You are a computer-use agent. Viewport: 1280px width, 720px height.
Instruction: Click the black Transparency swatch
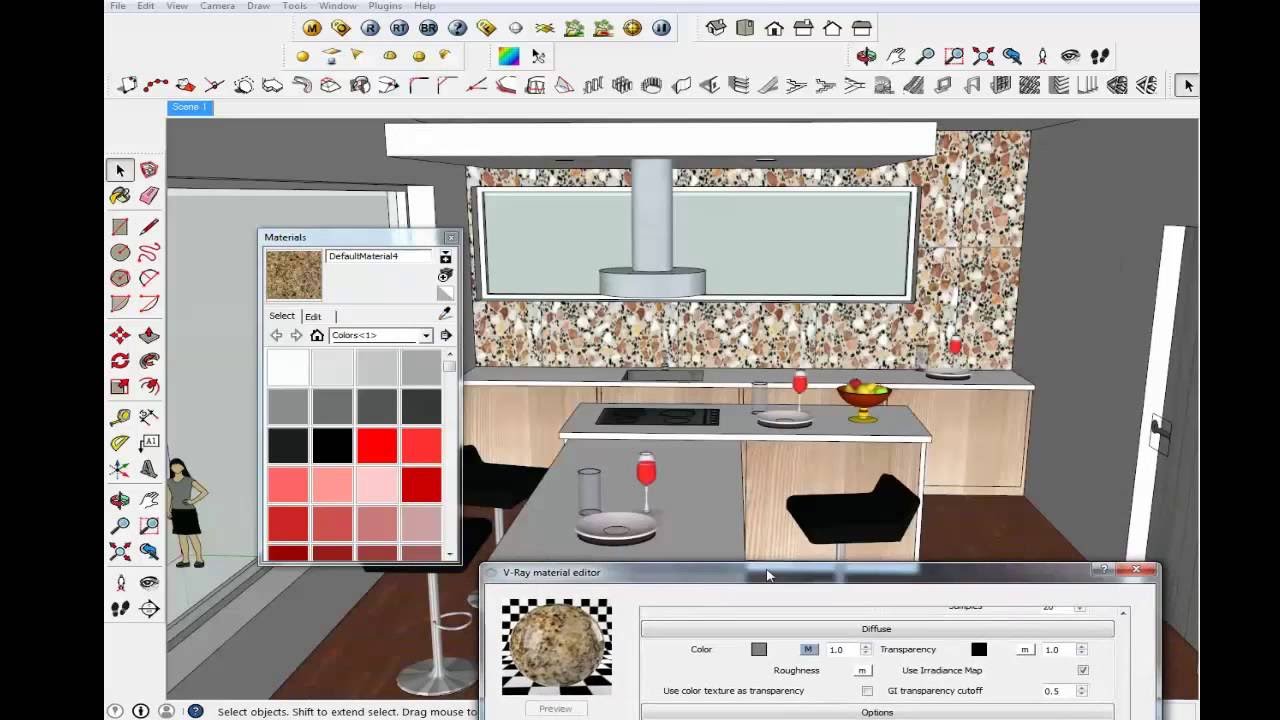[979, 650]
